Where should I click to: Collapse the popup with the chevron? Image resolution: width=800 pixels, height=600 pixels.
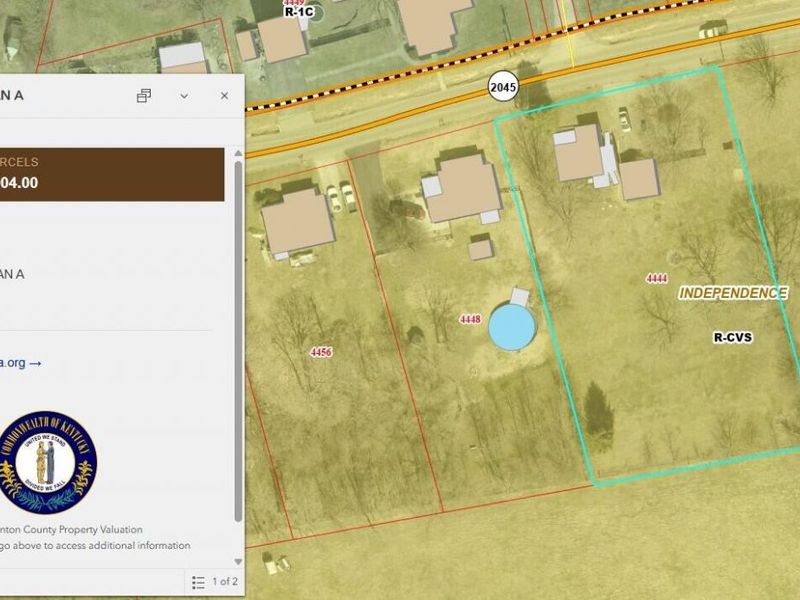point(184,96)
